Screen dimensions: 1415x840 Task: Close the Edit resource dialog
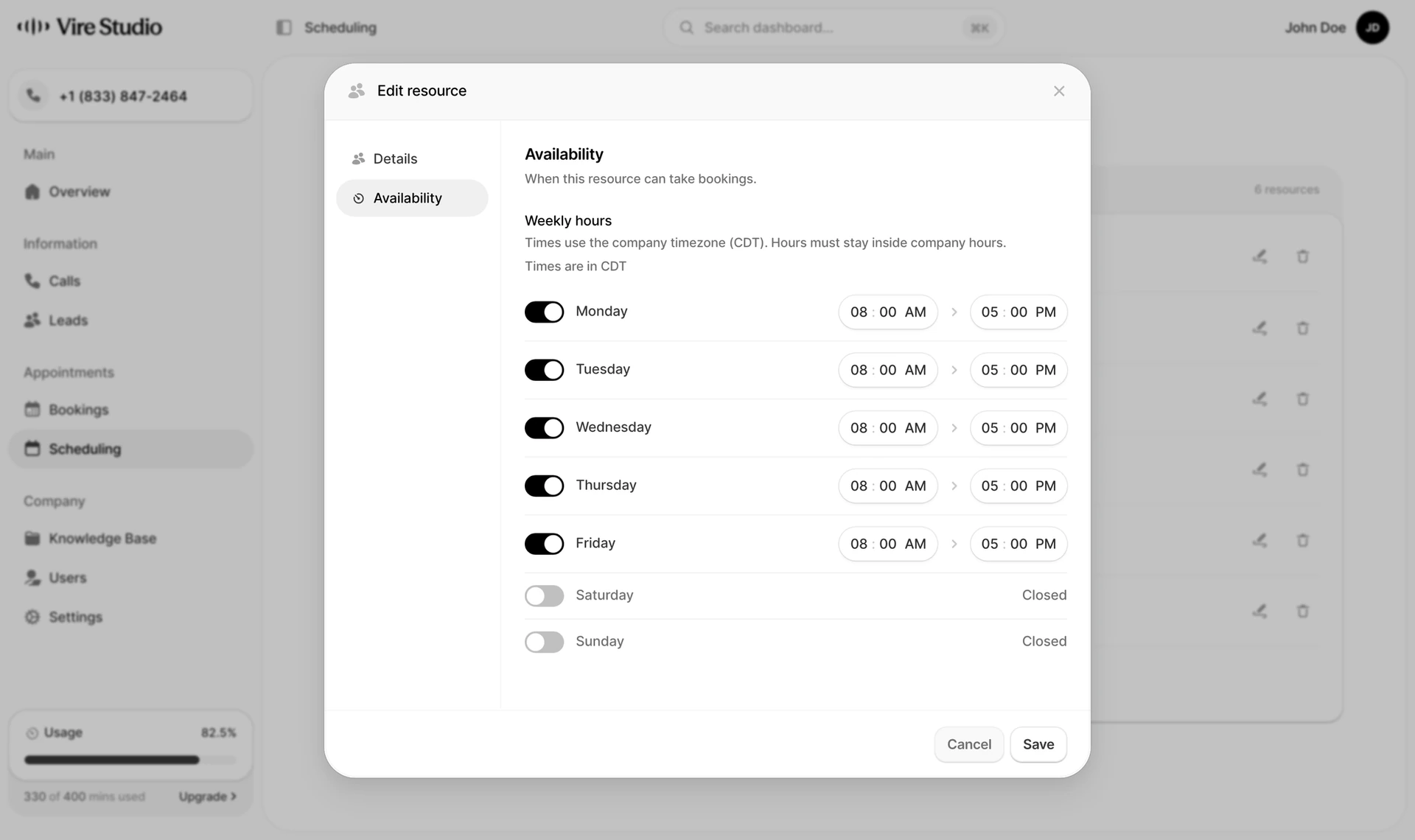click(1059, 91)
